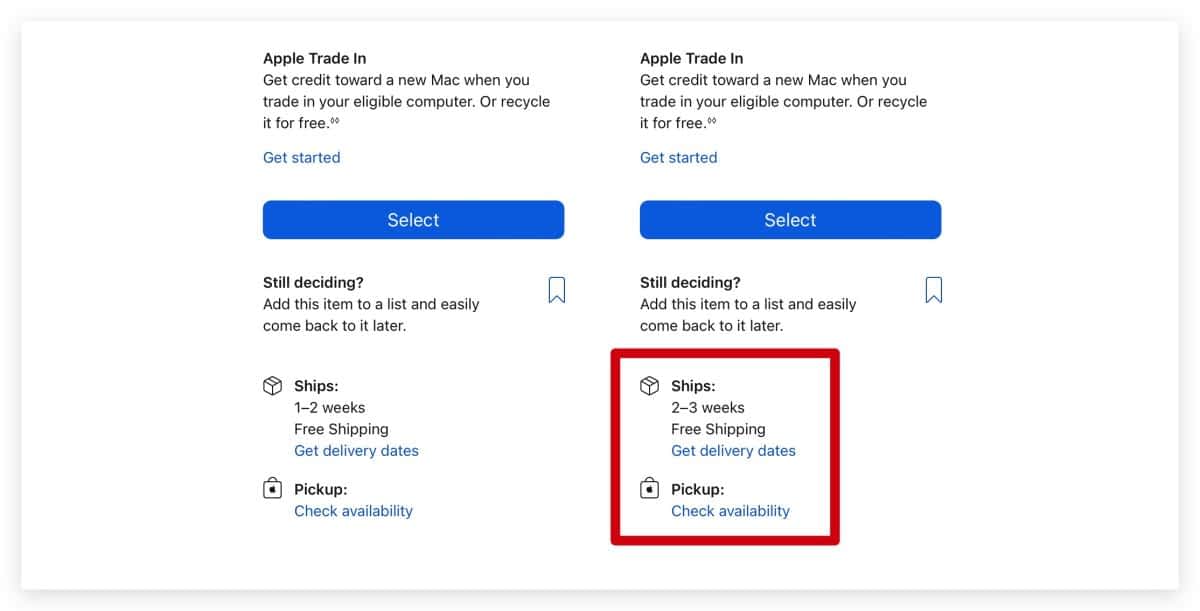
Task: Select the left Mac configuration
Action: [x=413, y=220]
